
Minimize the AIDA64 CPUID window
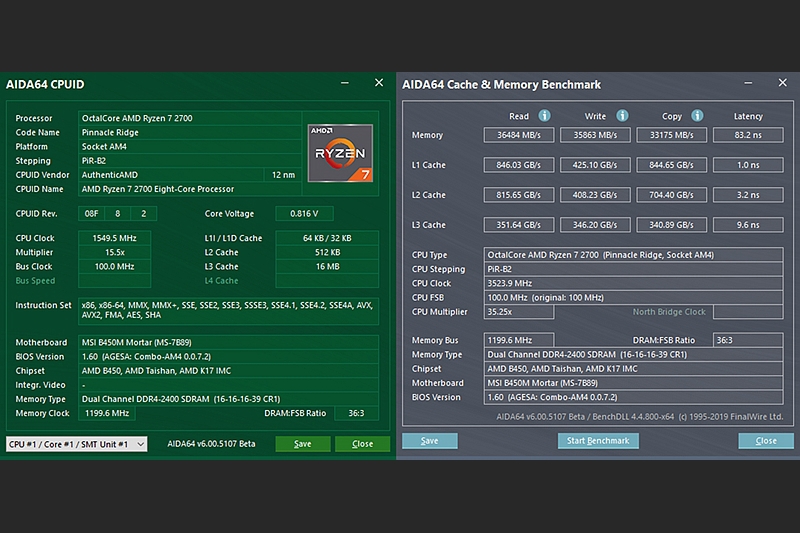[345, 83]
